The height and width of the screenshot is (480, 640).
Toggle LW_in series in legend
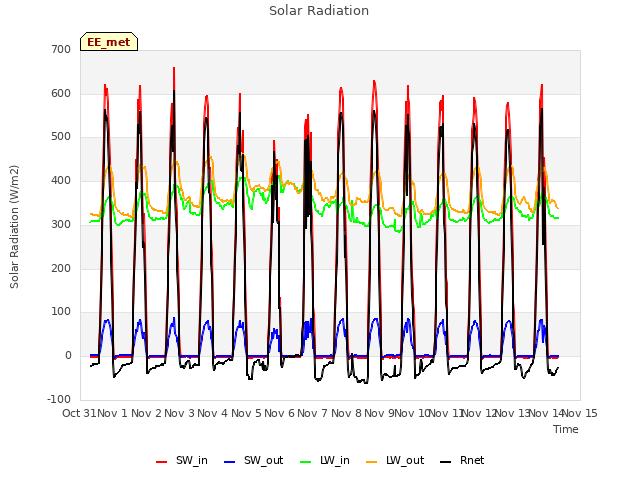pos(325,461)
